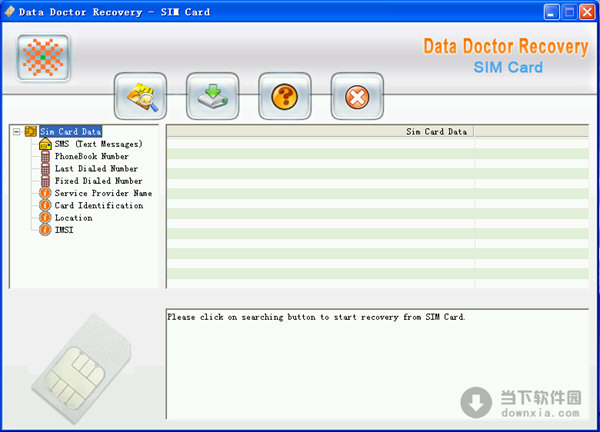Click the empty second column header

[x=531, y=131]
